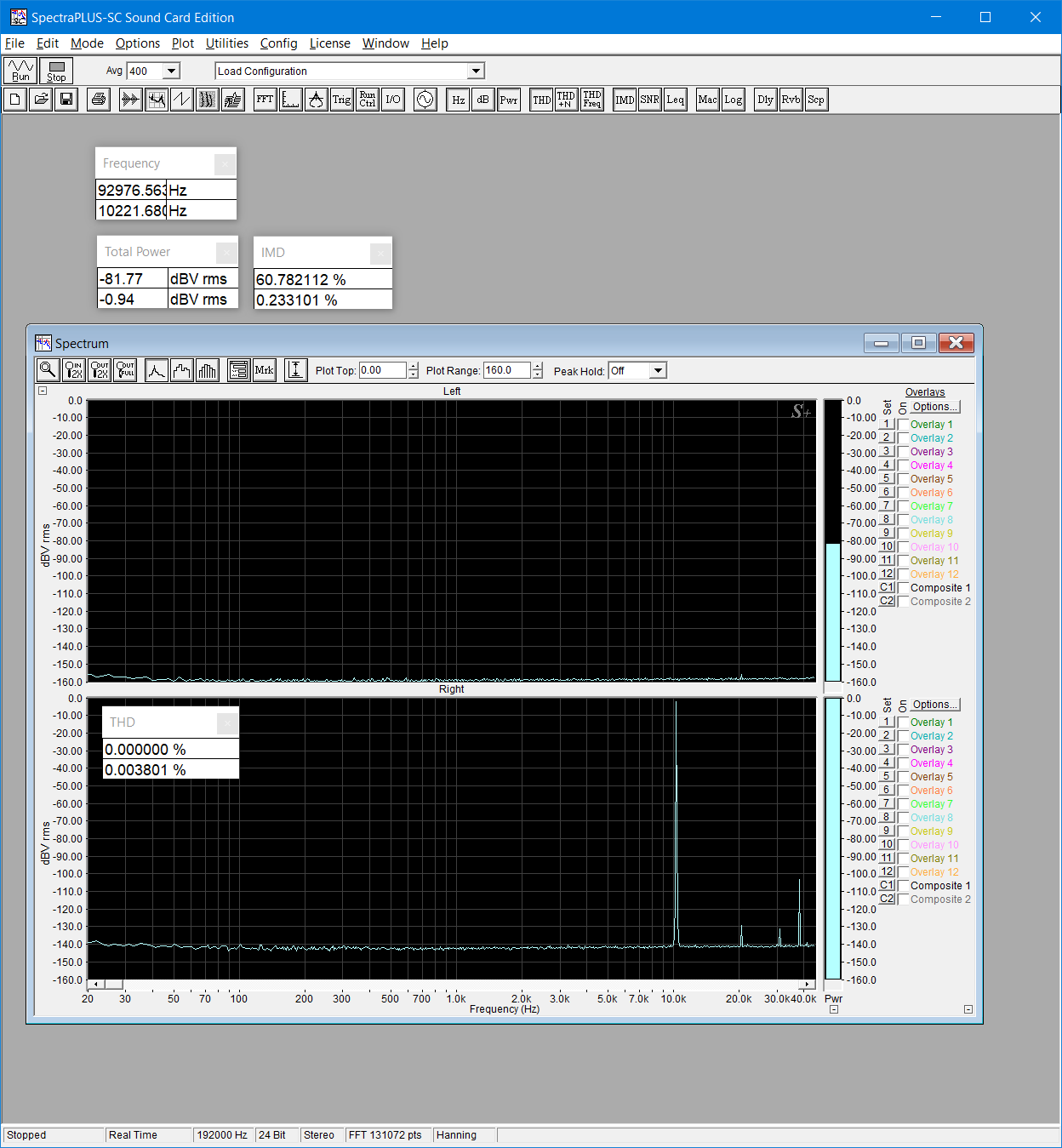Enable Overlay 11 checkbox in Left channel

pos(904,561)
